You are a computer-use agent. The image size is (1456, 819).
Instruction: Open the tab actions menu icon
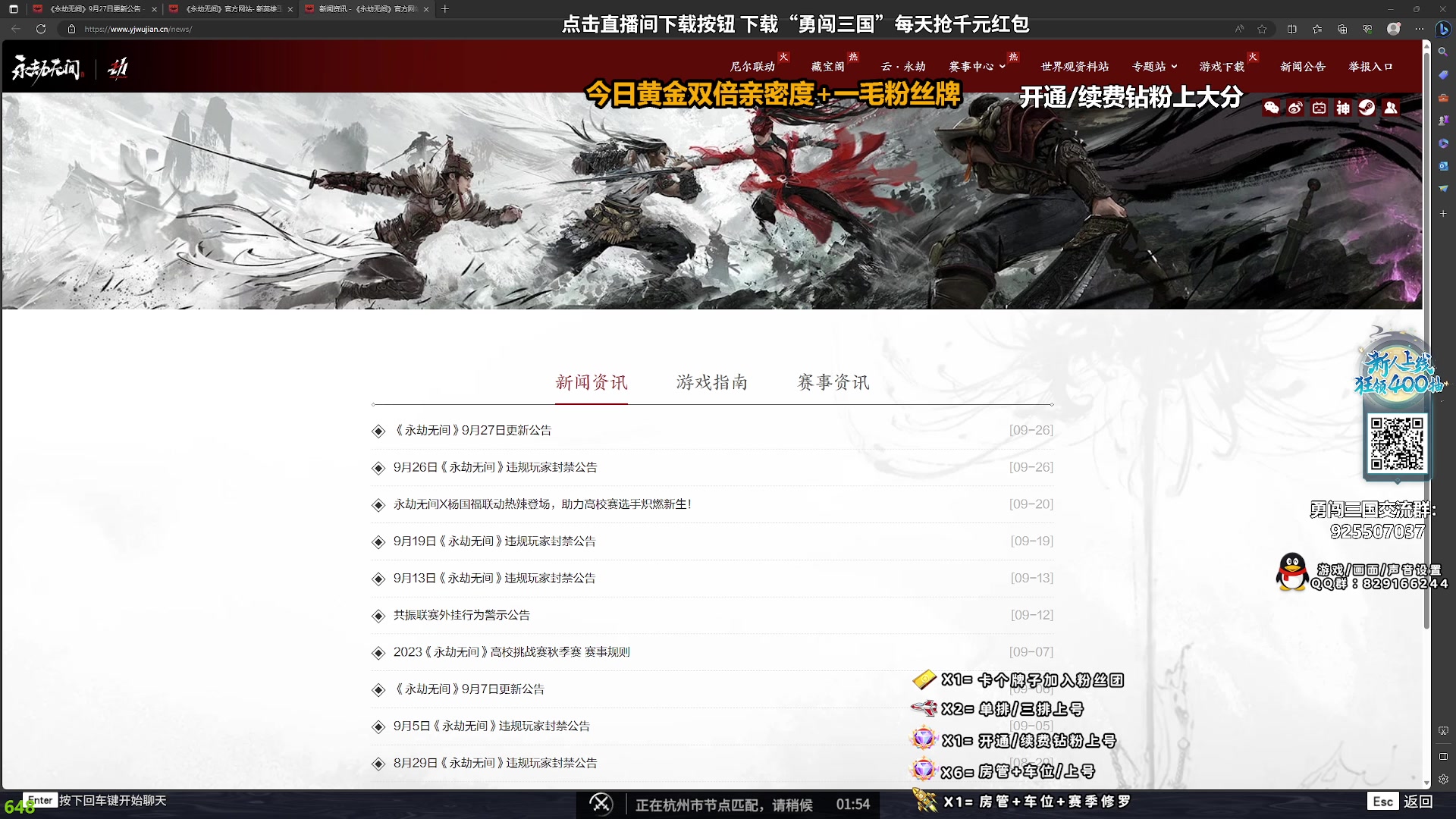click(x=13, y=9)
